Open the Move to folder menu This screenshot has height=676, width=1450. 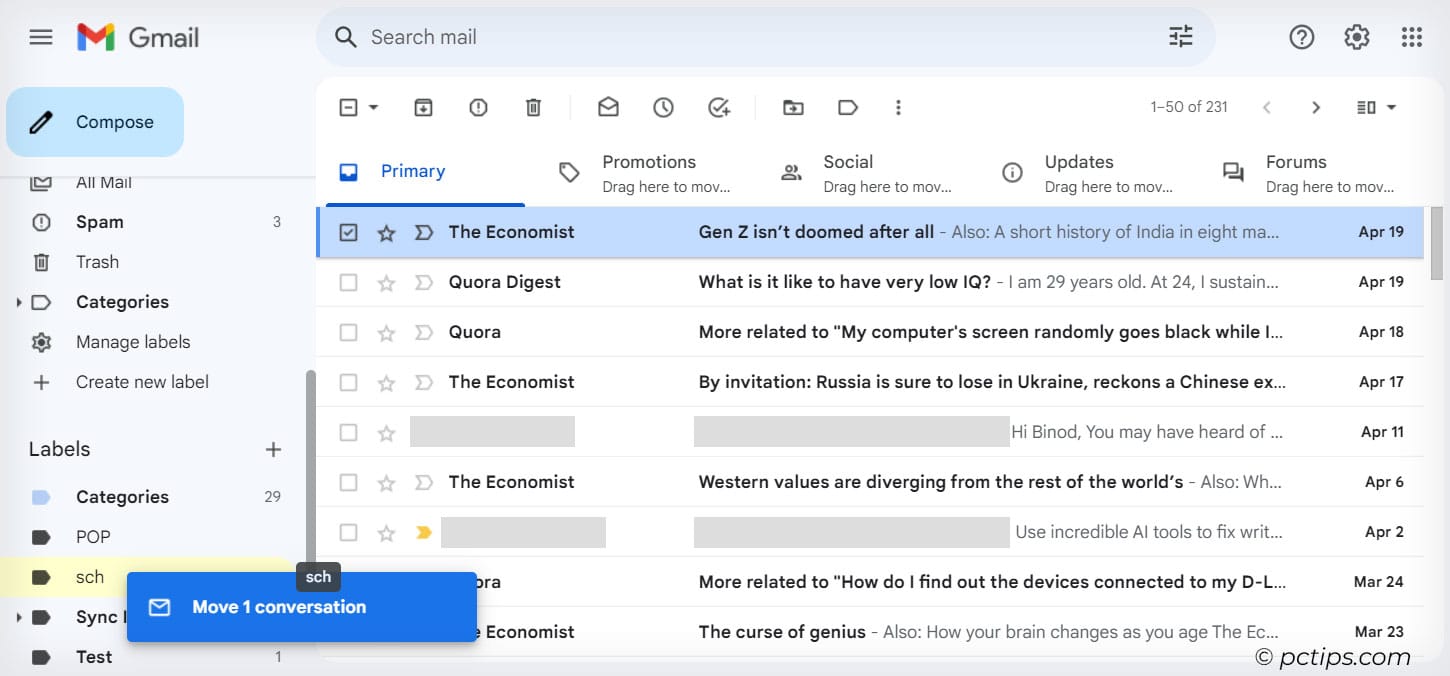(x=792, y=107)
